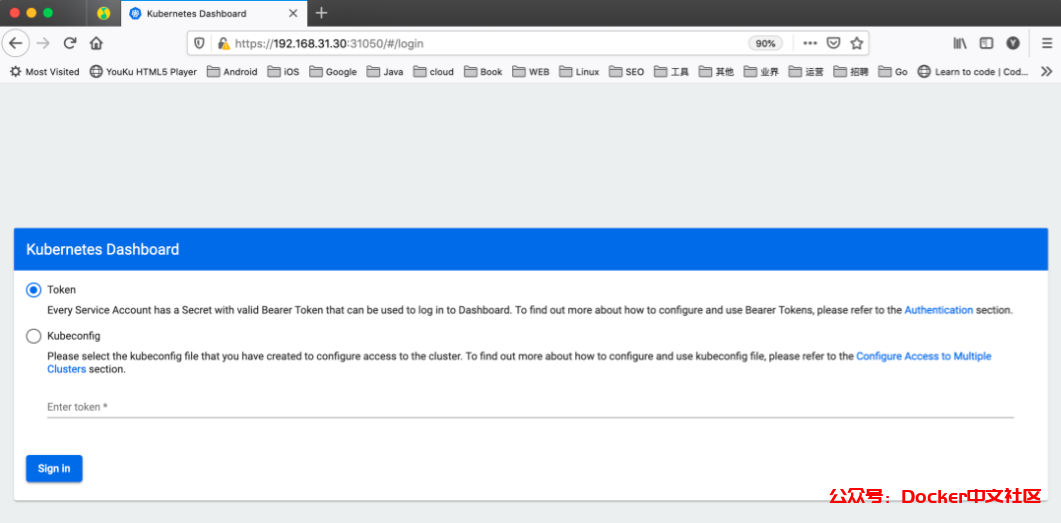Toggle the sidebar view icon
Viewport: 1061px width, 523px height.
pos(986,43)
